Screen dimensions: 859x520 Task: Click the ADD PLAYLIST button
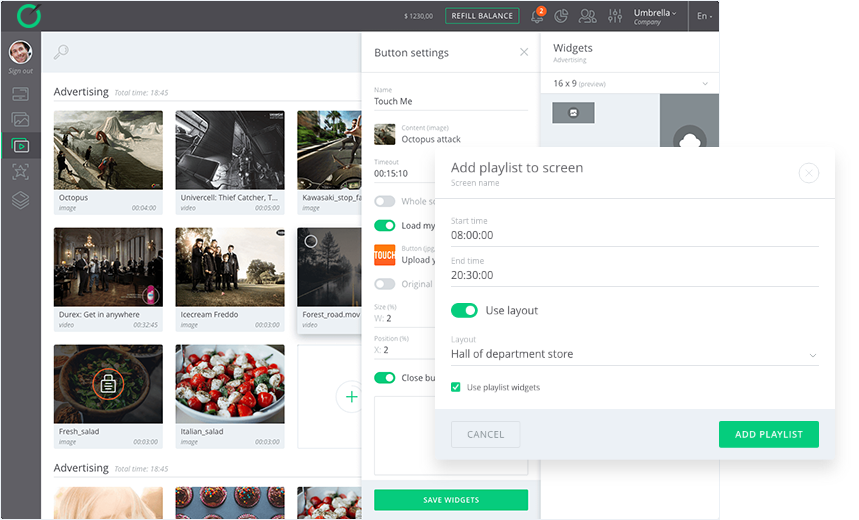coord(768,434)
